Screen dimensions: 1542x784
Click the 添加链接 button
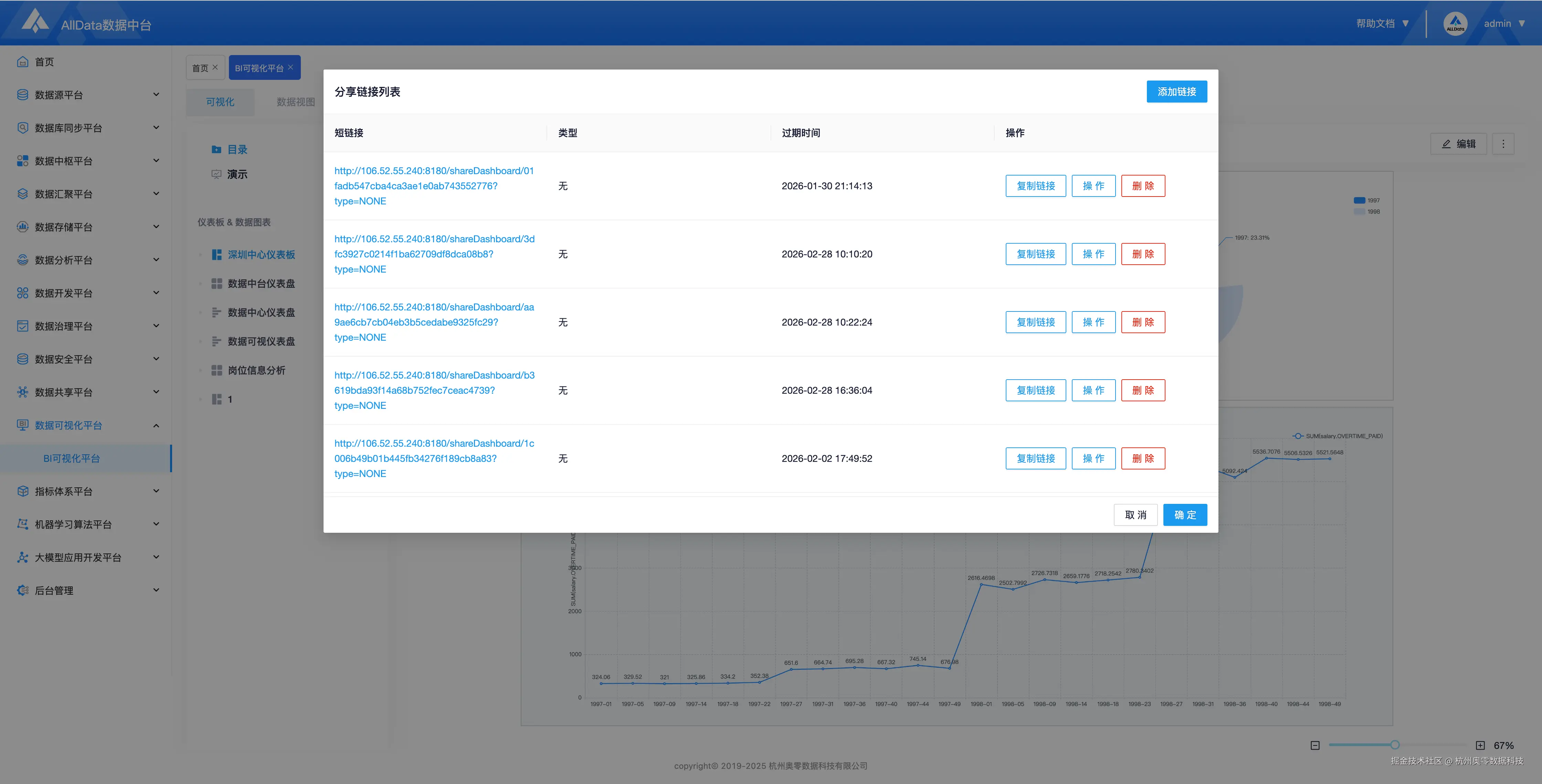coord(1176,92)
